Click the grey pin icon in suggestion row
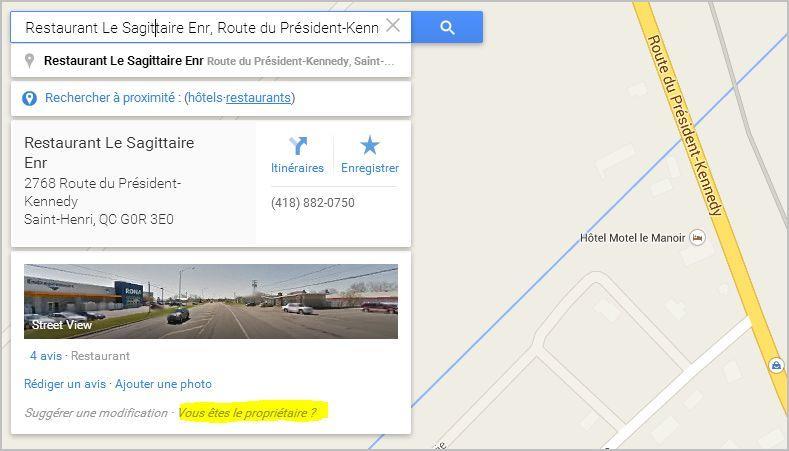Viewport: 789px width, 451px height. (29, 61)
